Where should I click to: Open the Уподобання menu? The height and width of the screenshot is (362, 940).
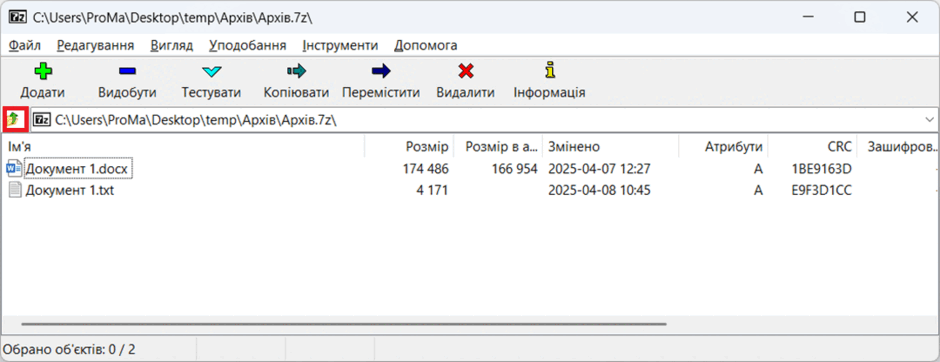pyautogui.click(x=248, y=46)
